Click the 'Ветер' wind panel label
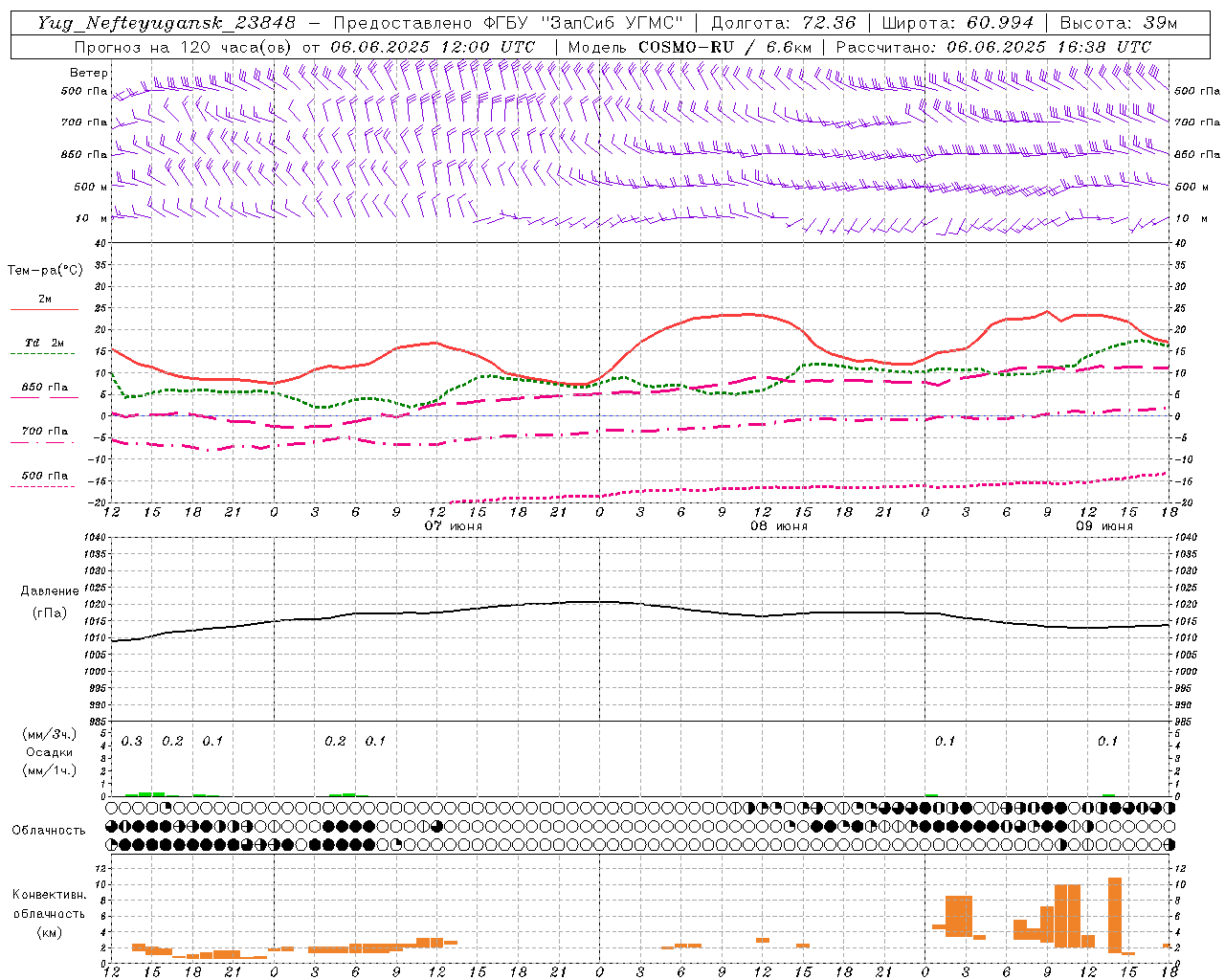This screenshot has width=1225, height=980. click(89, 73)
